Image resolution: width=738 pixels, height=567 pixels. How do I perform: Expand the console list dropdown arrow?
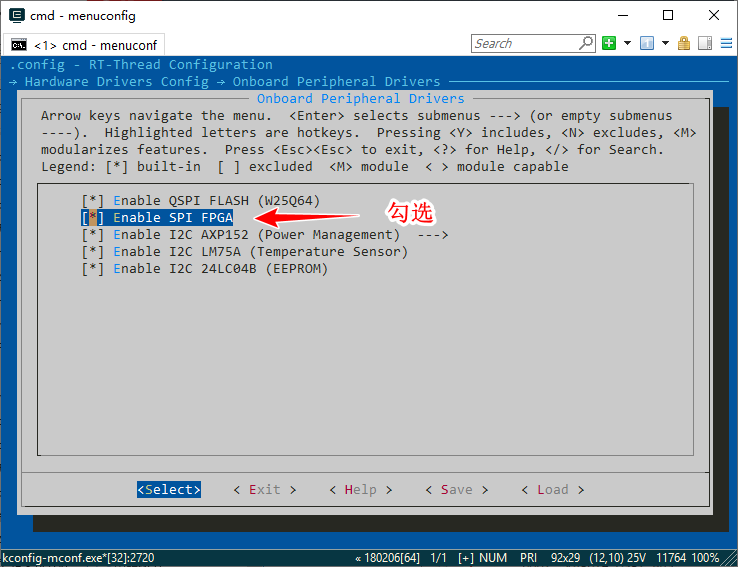coord(664,43)
